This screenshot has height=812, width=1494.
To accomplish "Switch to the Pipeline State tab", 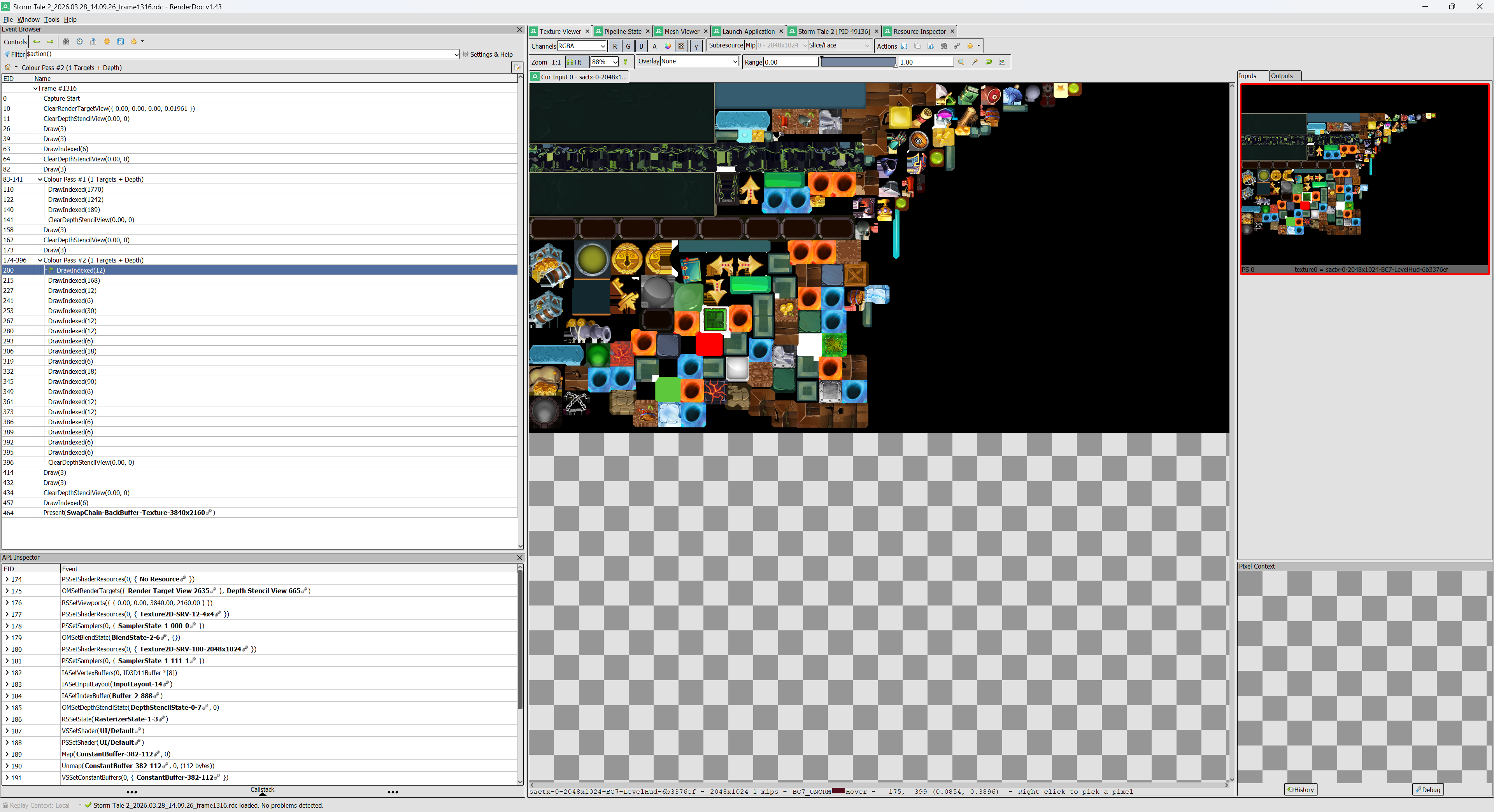I will [622, 31].
